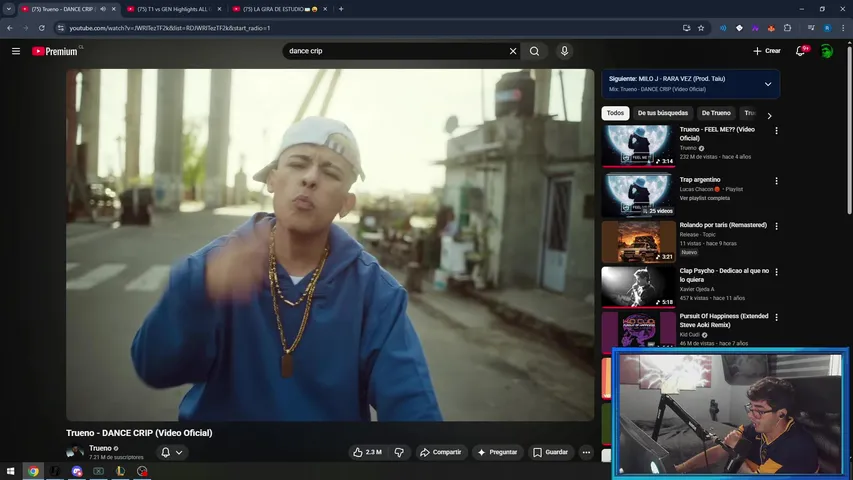Close the T1 vs GEN Highlights tab
This screenshot has width=853, height=480.
(x=219, y=9)
